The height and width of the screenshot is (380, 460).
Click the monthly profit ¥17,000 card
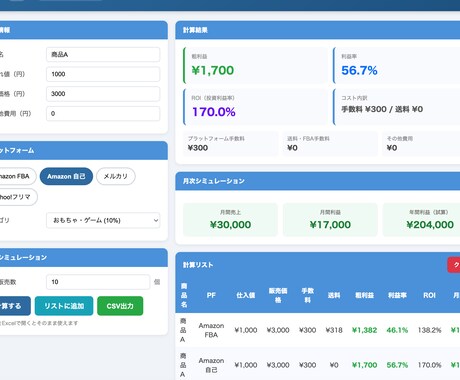pos(330,220)
